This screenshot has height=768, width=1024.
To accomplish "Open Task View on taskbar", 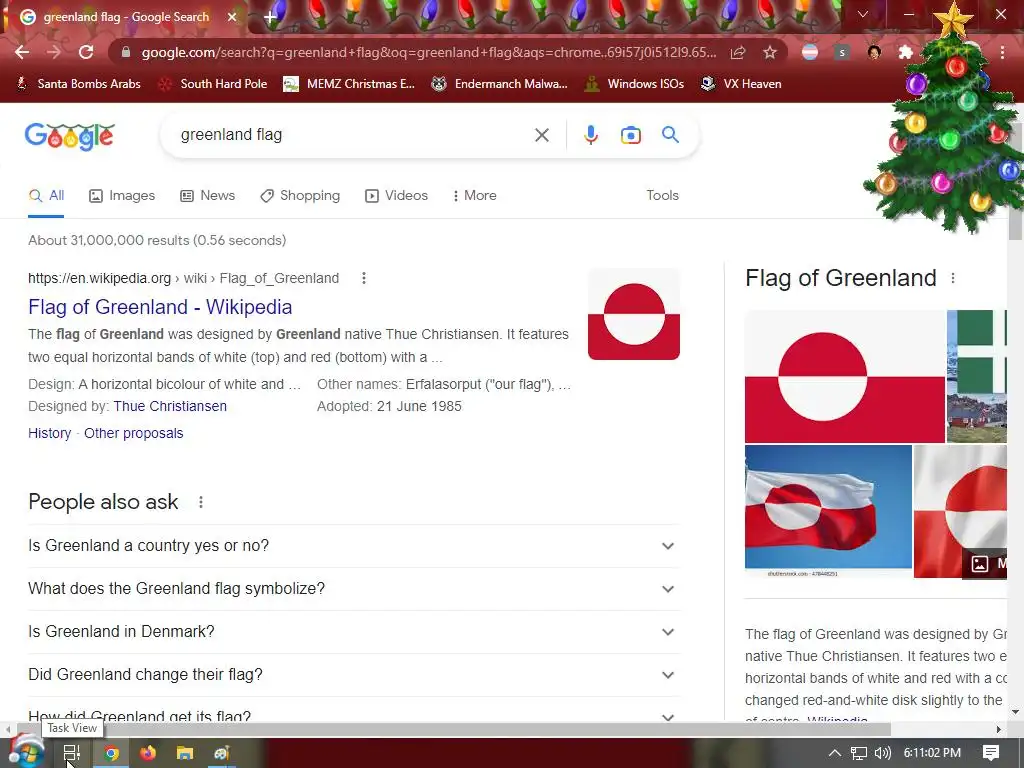I will coord(72,753).
